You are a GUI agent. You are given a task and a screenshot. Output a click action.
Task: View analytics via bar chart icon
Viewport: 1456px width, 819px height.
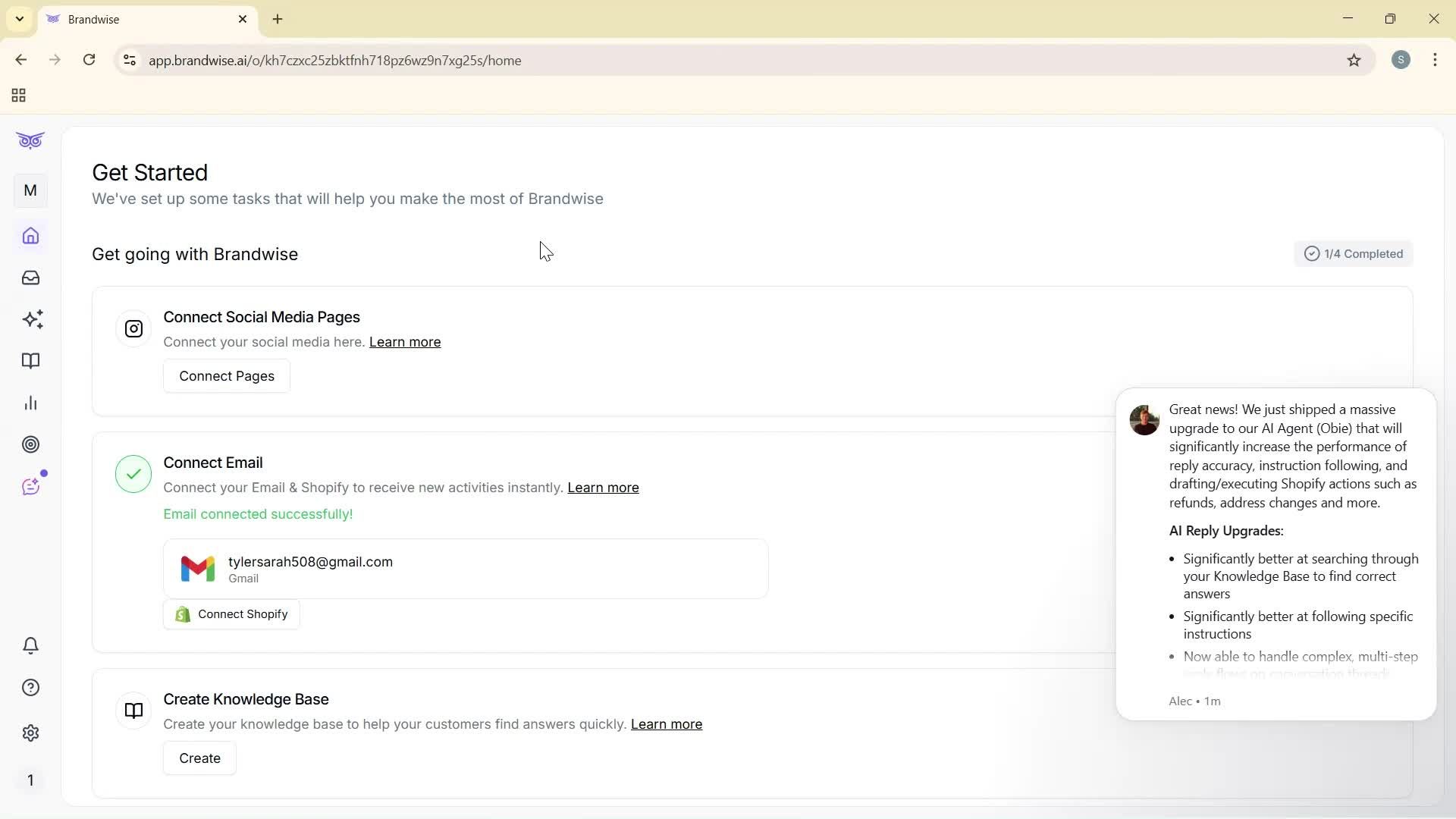coord(30,403)
